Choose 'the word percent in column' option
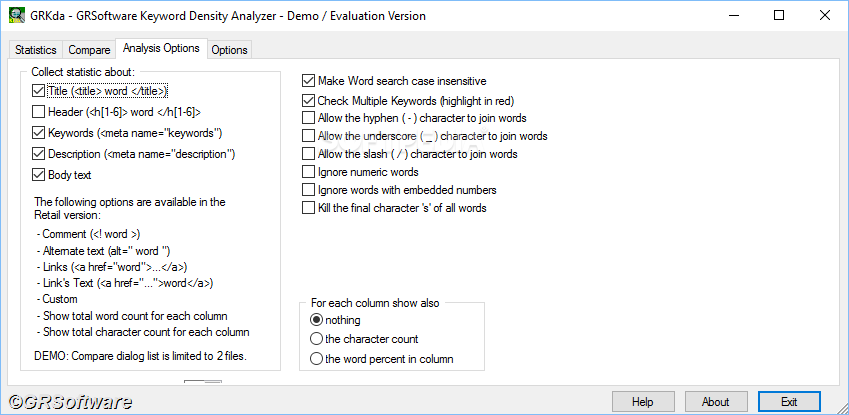 (x=316, y=359)
